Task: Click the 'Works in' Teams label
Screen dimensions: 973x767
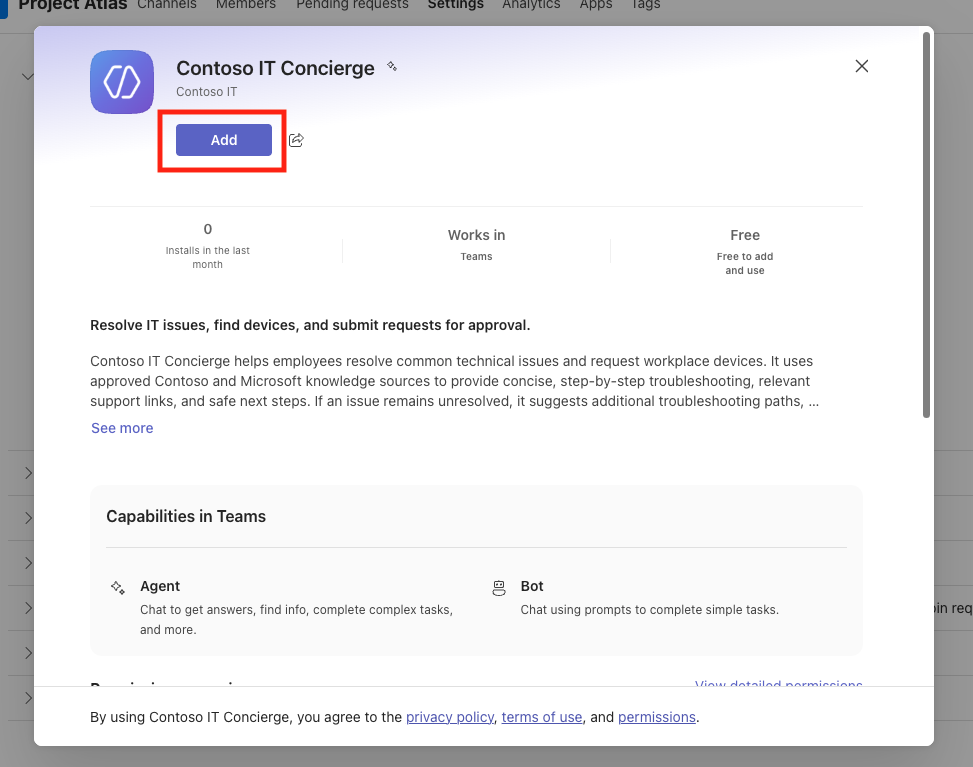Action: tap(477, 235)
